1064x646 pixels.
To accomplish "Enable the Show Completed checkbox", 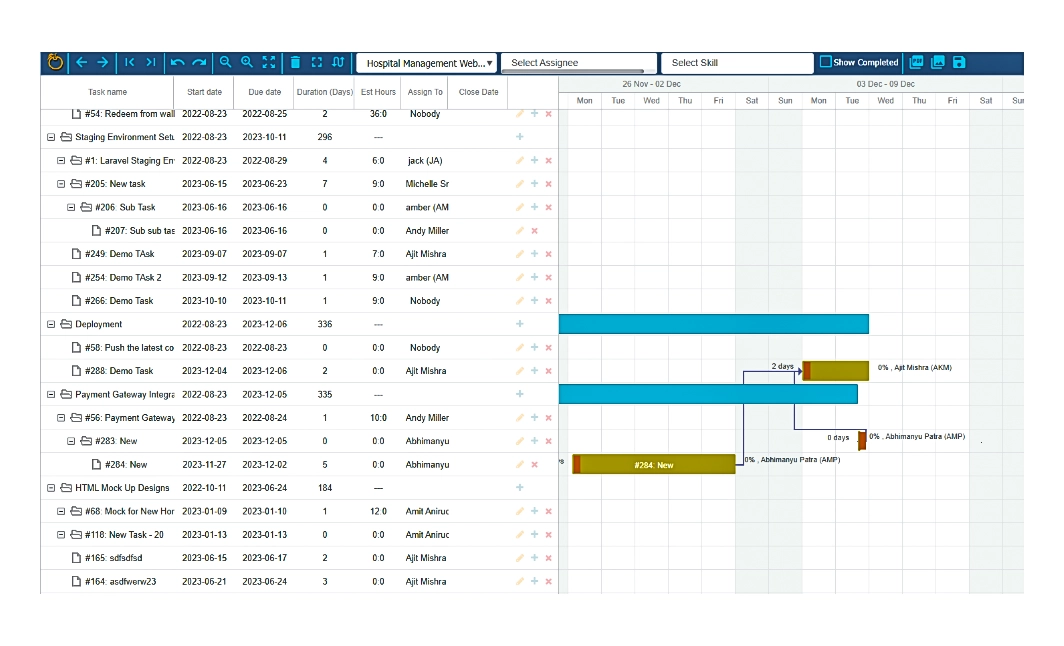I will [825, 62].
